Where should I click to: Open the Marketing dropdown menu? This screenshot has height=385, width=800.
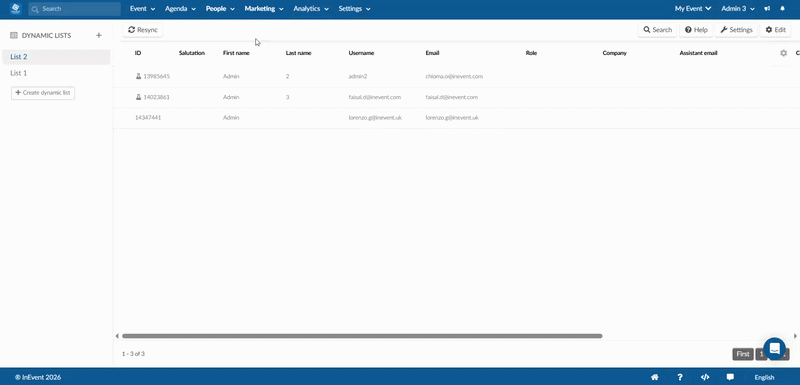264,9
